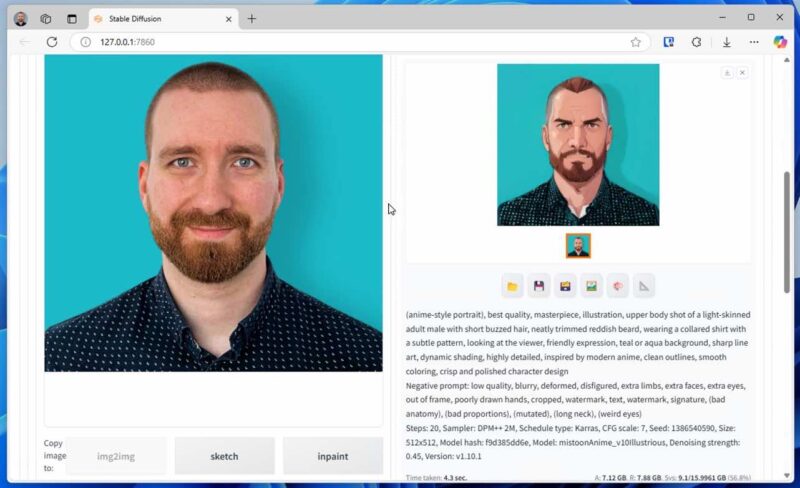
Task: Click the address bar showing 127.0.0.1:7860
Action: 350,42
